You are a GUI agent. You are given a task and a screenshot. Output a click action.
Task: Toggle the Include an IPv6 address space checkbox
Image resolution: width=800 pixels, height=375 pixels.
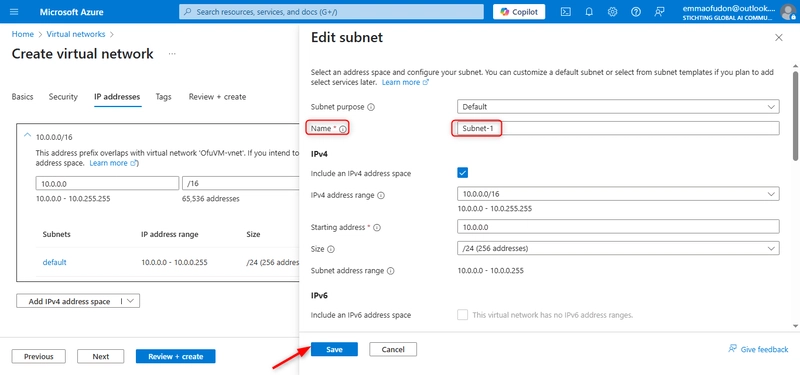click(463, 315)
